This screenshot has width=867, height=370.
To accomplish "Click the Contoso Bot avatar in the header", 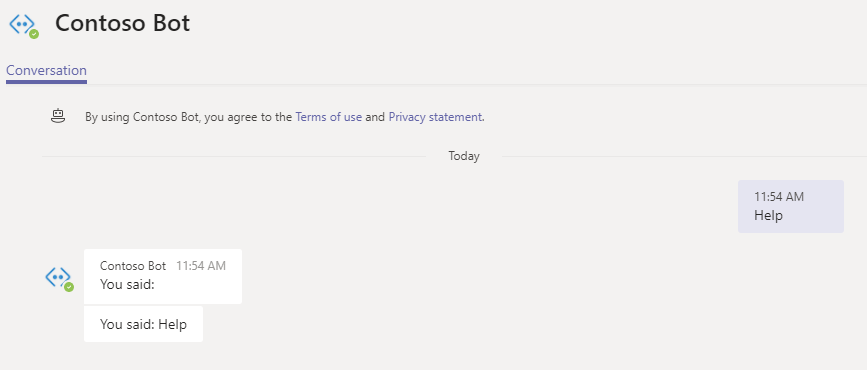I will [24, 24].
